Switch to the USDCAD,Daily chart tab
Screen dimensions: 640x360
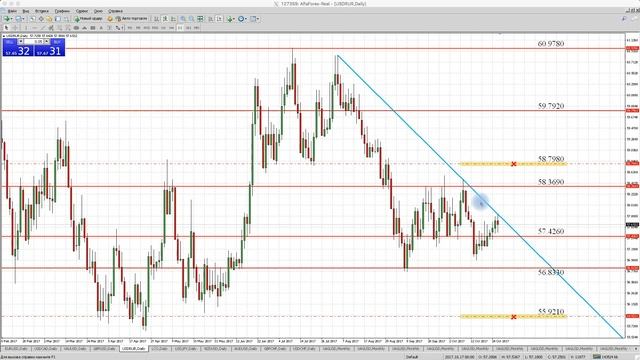click(45, 349)
